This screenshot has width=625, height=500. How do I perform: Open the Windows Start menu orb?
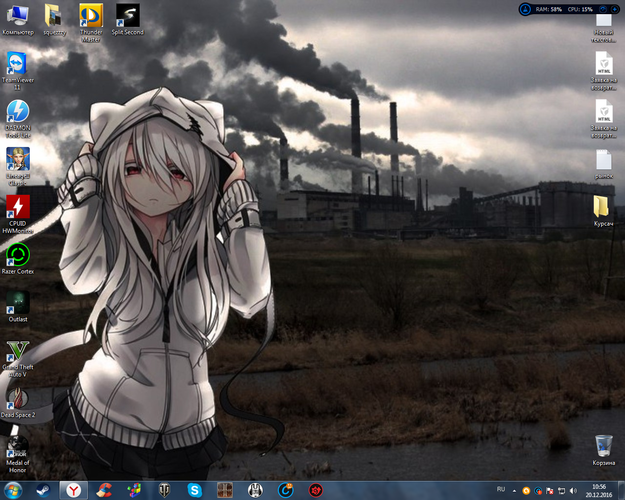[x=13, y=490]
